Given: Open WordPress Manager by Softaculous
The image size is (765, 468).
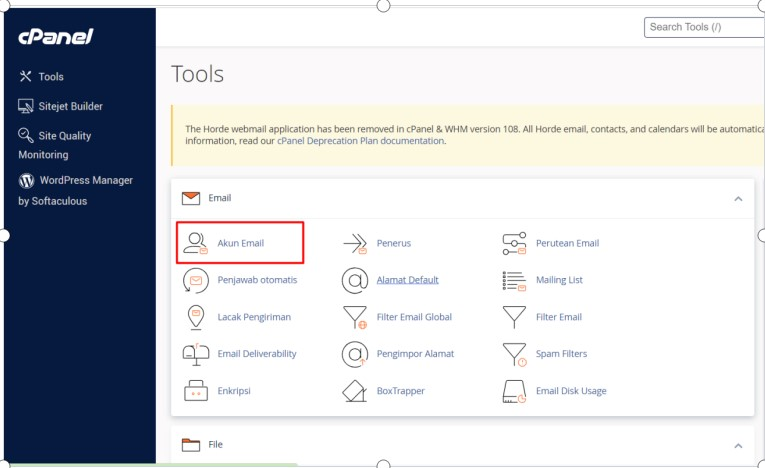Looking at the screenshot, I should point(75,190).
